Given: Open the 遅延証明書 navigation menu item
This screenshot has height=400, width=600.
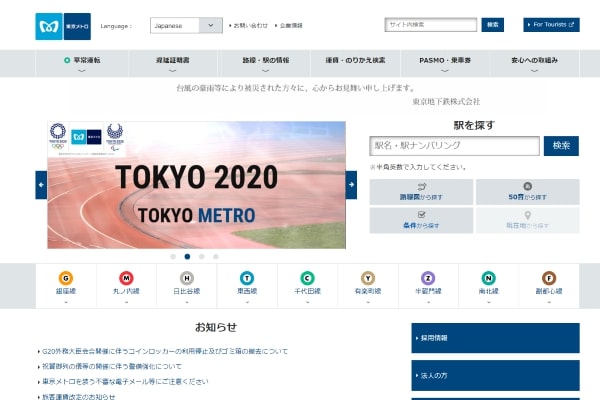Looking at the screenshot, I should coord(173,64).
